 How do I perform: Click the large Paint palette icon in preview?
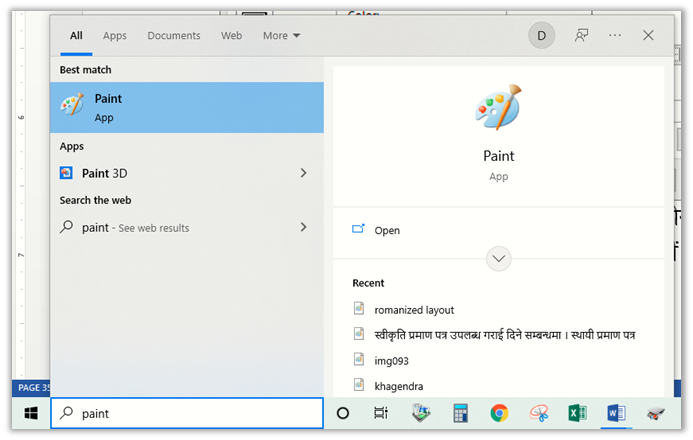499,107
